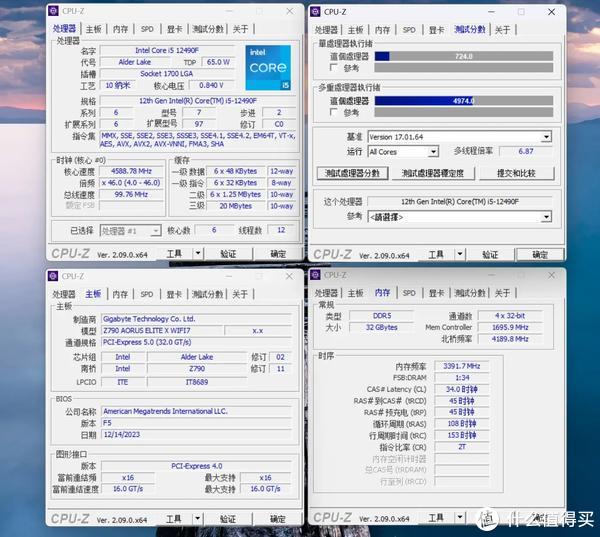Expand 工具 arrow in mainboard window
The image size is (600, 537).
[x=198, y=519]
